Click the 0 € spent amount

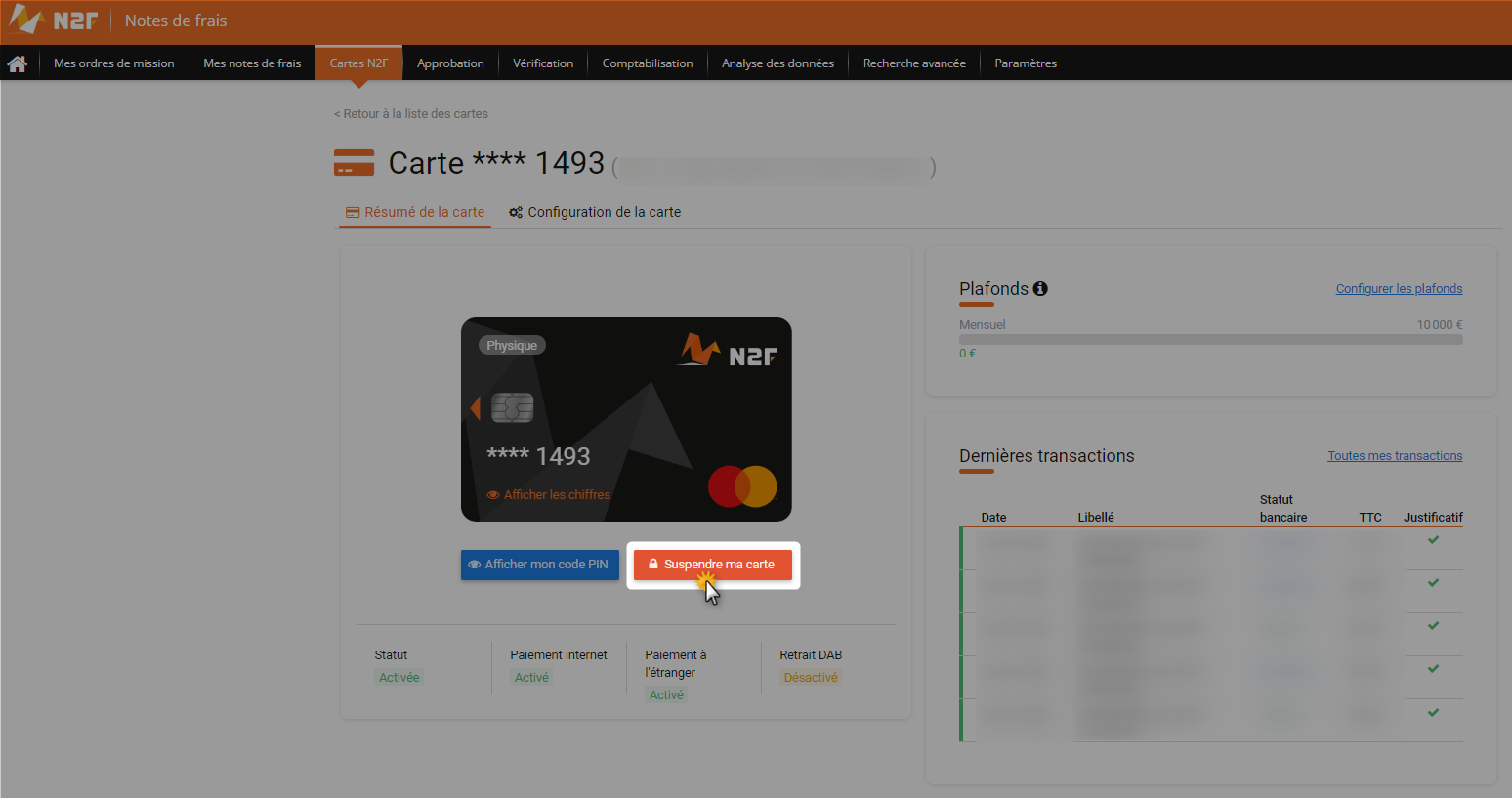(x=967, y=354)
